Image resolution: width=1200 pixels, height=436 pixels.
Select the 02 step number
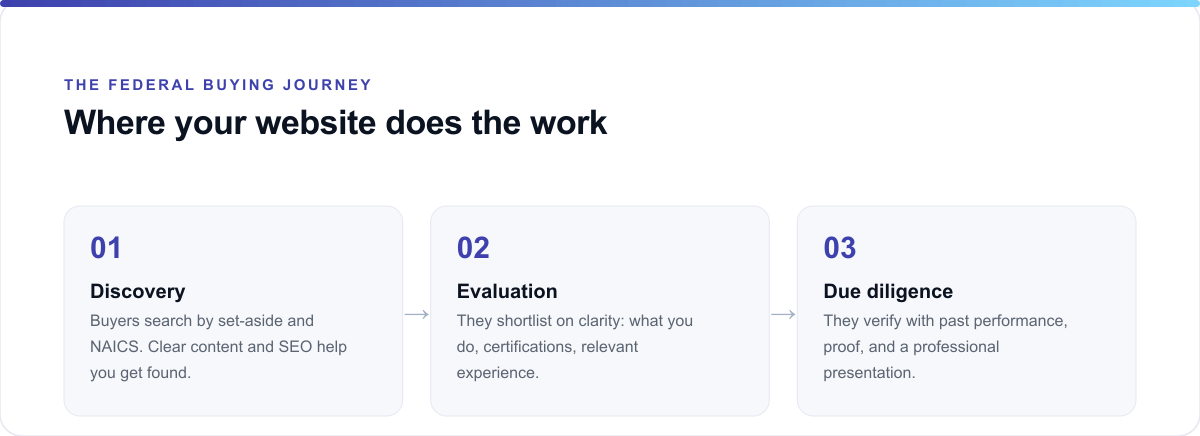tap(473, 248)
